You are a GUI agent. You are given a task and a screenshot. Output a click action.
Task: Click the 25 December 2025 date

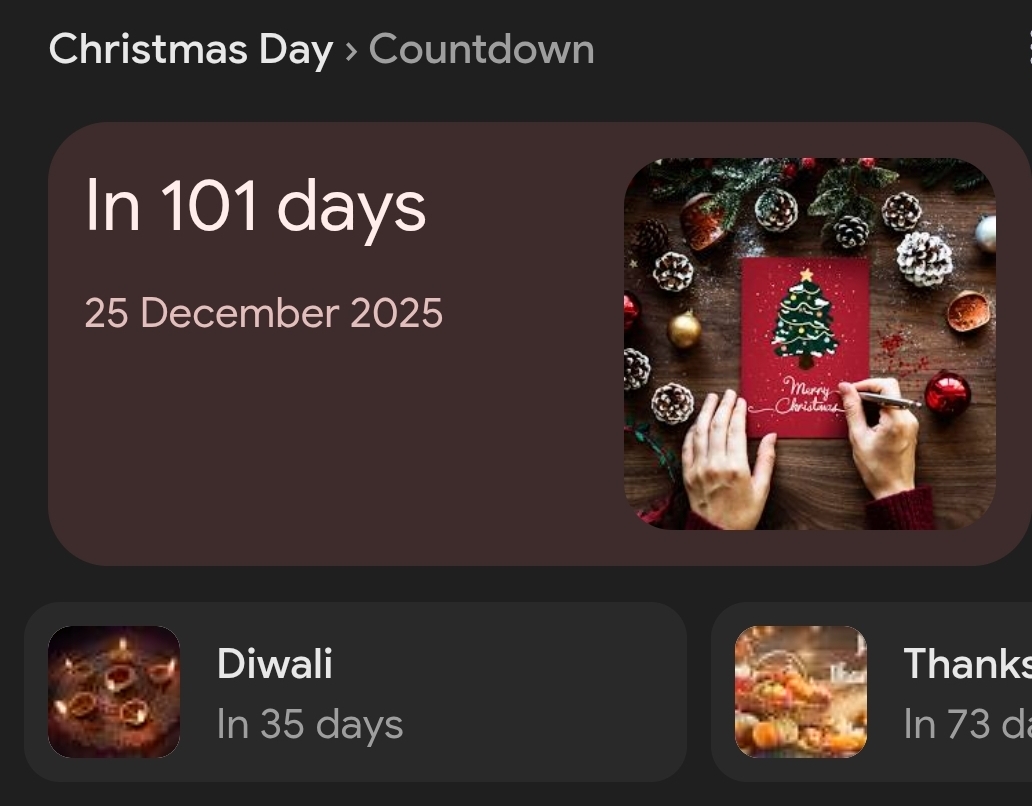263,313
